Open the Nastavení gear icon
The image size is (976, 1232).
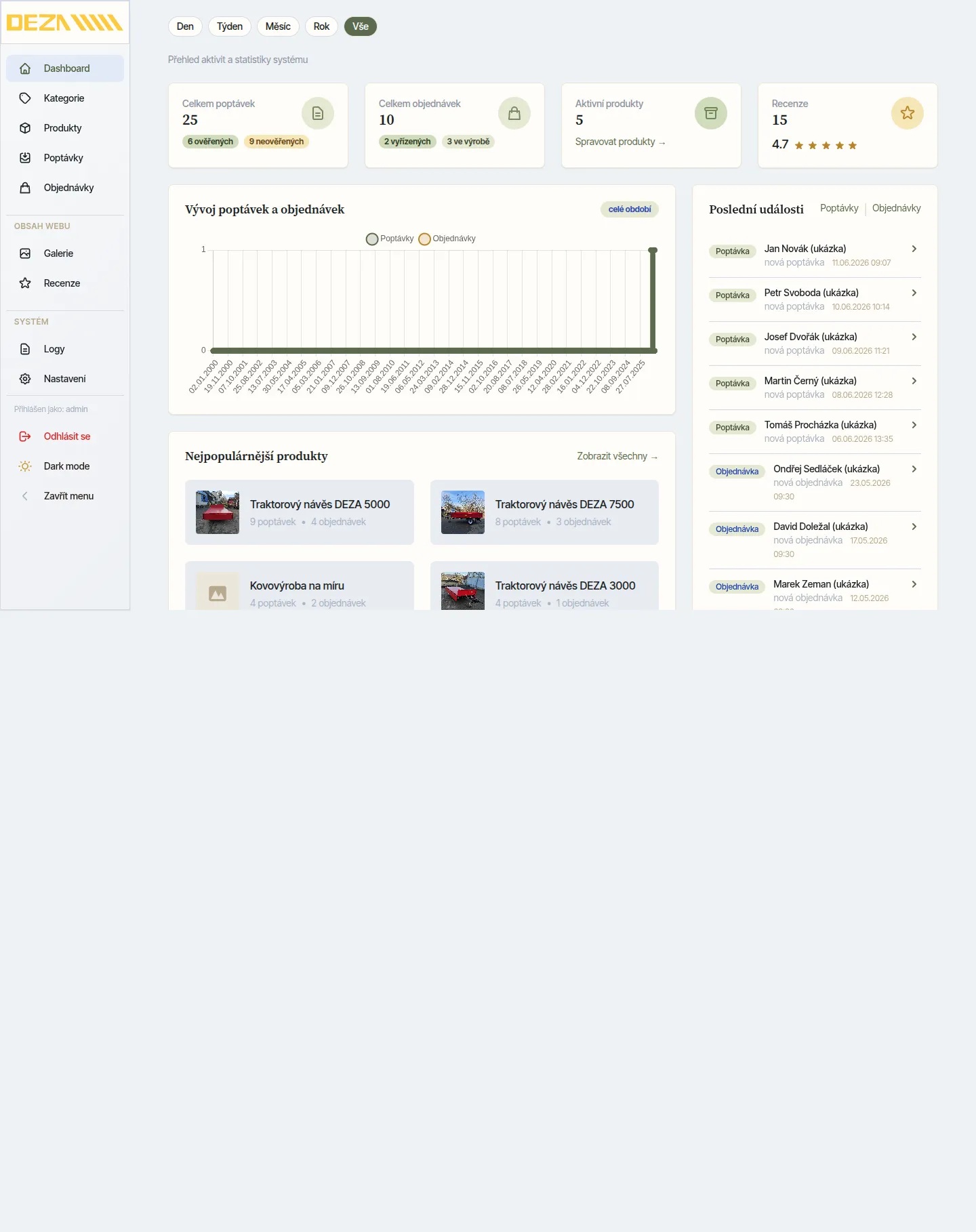coord(25,379)
